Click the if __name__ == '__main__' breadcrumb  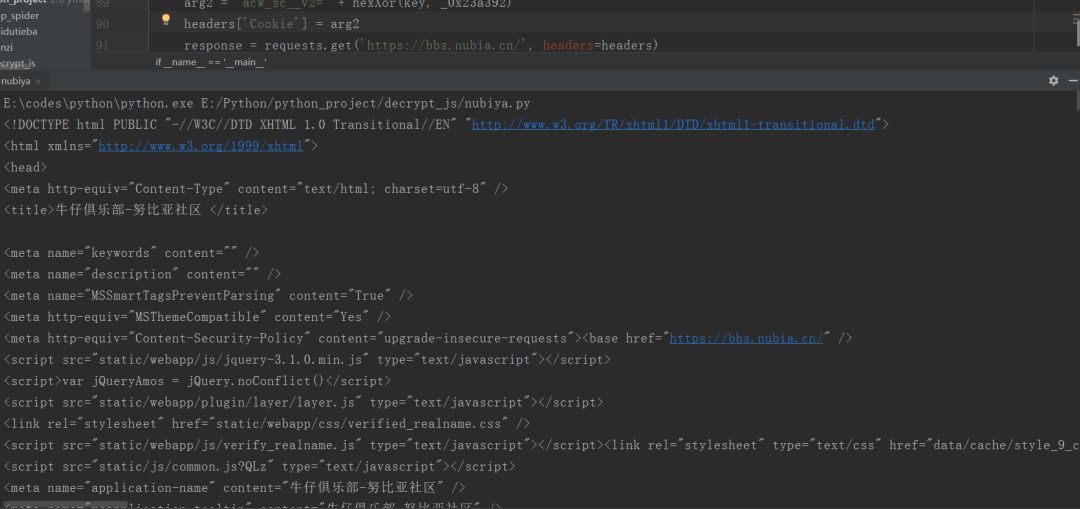point(211,63)
